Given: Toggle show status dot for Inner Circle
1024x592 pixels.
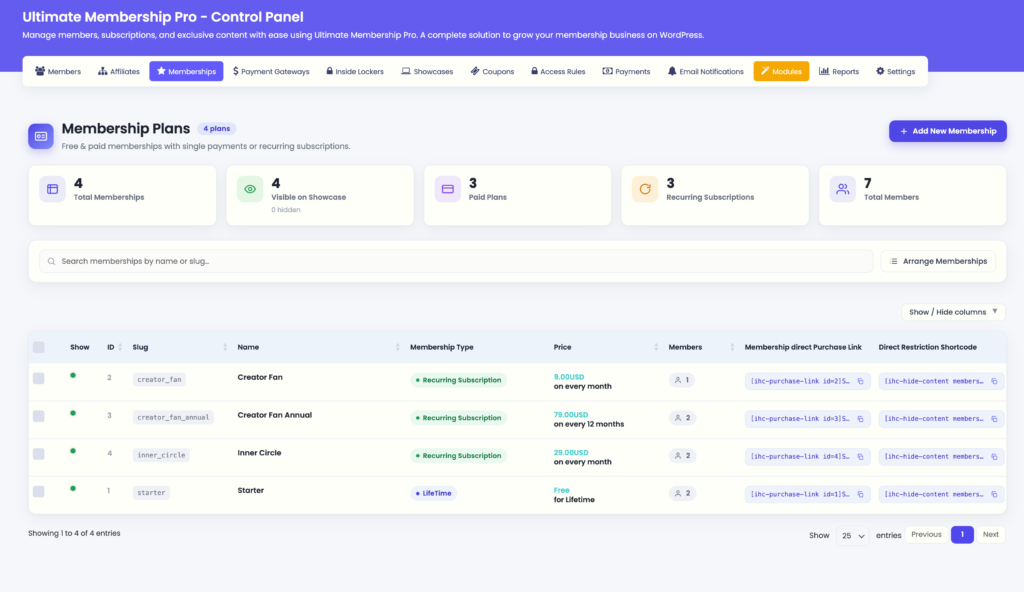Looking at the screenshot, I should pyautogui.click(x=73, y=451).
